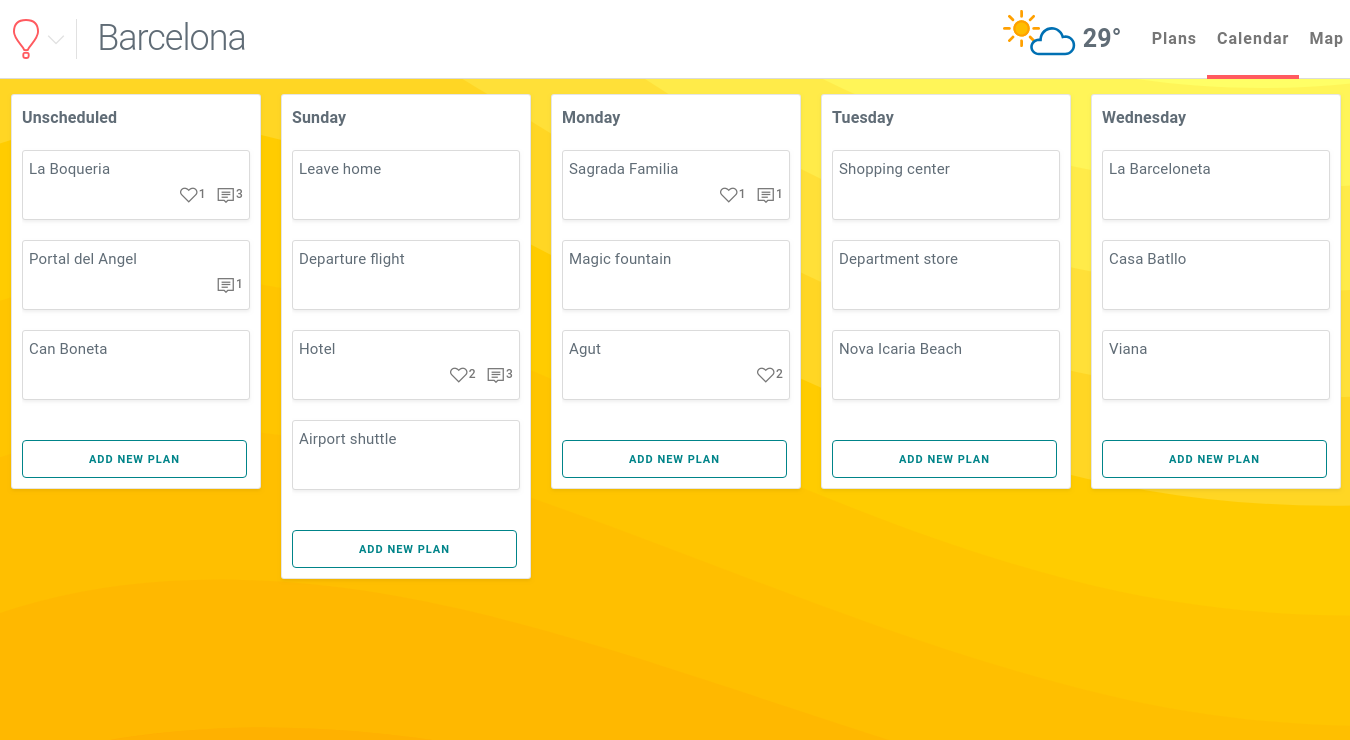Switch to the Plans tab
Viewport: 1350px width, 740px height.
coord(1173,39)
